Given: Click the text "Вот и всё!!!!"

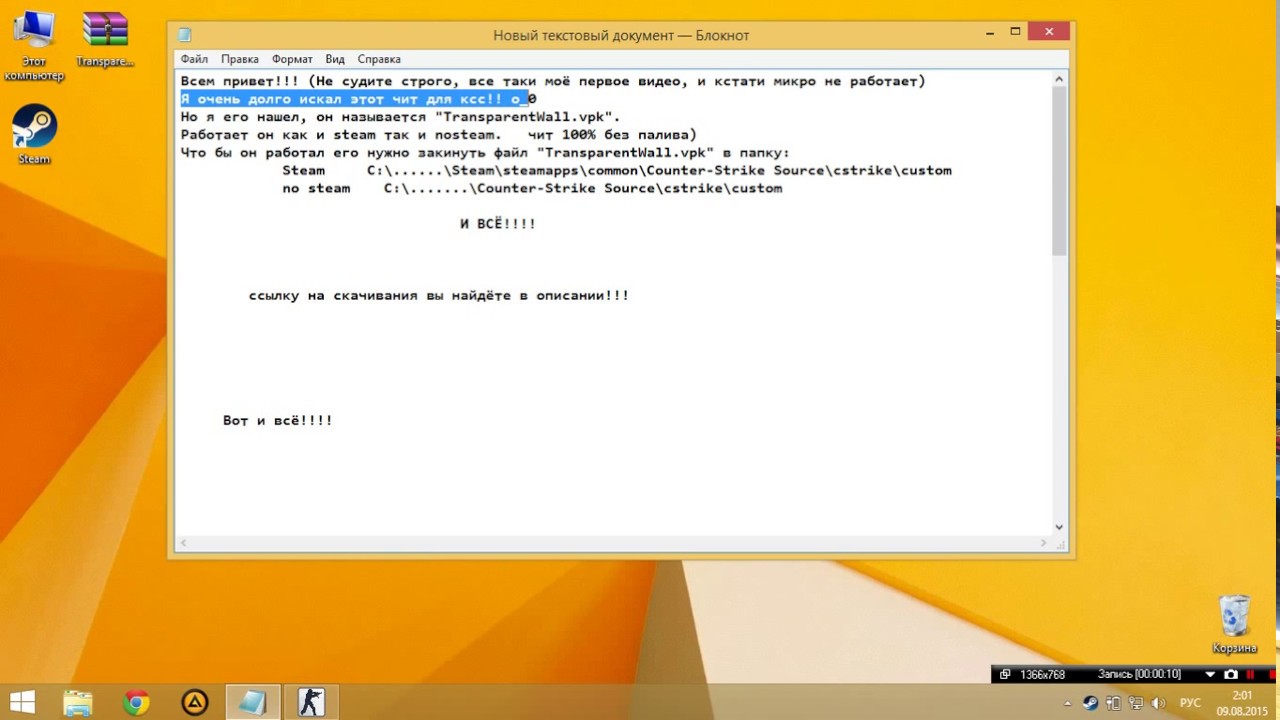Looking at the screenshot, I should point(278,421).
